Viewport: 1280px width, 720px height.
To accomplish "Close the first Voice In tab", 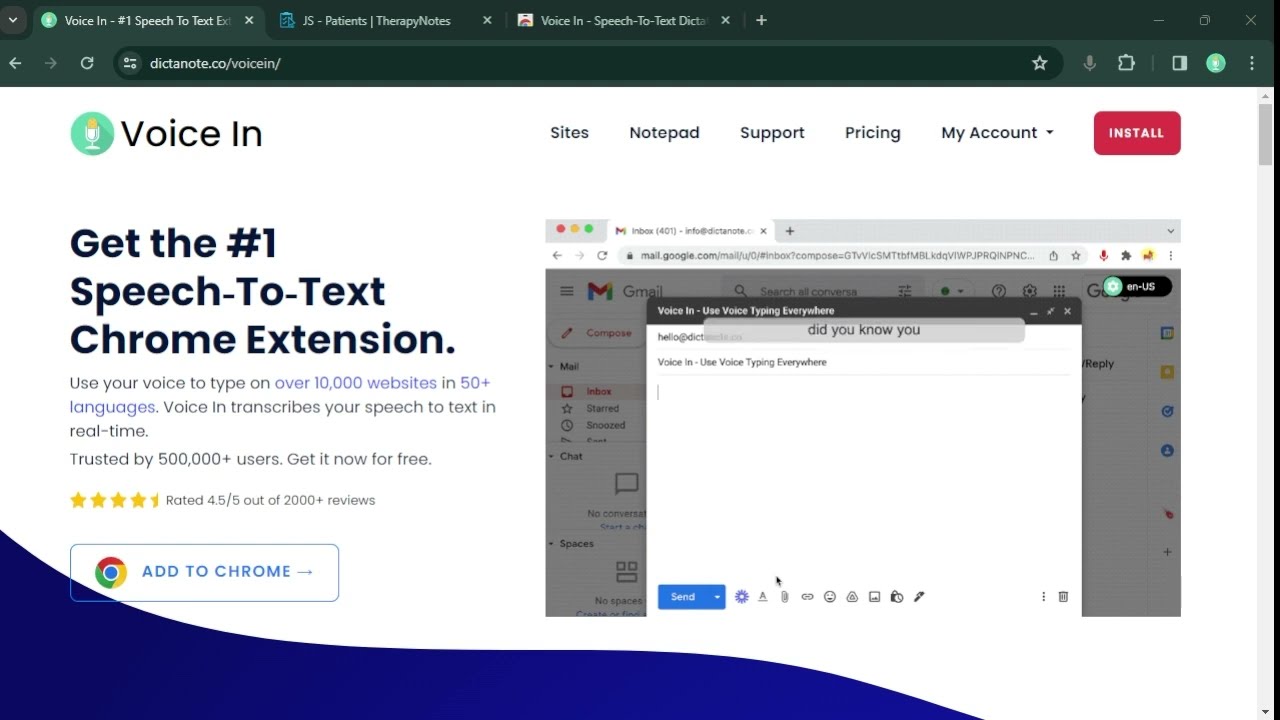I will point(249,20).
